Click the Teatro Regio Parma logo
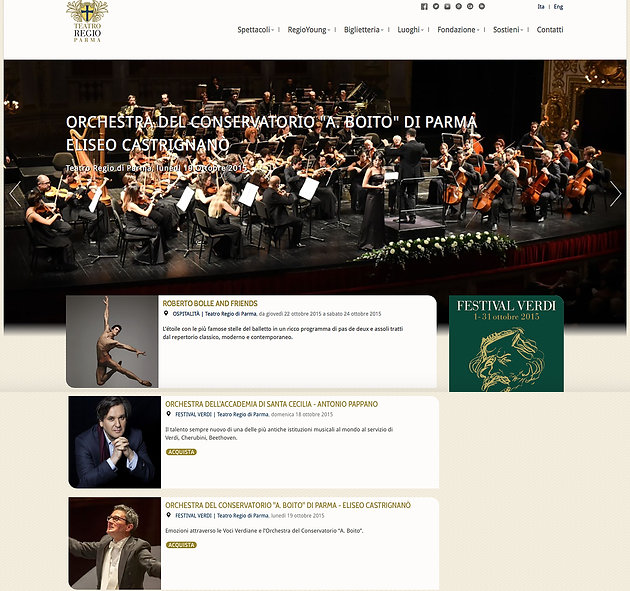The image size is (630, 591). point(87,22)
